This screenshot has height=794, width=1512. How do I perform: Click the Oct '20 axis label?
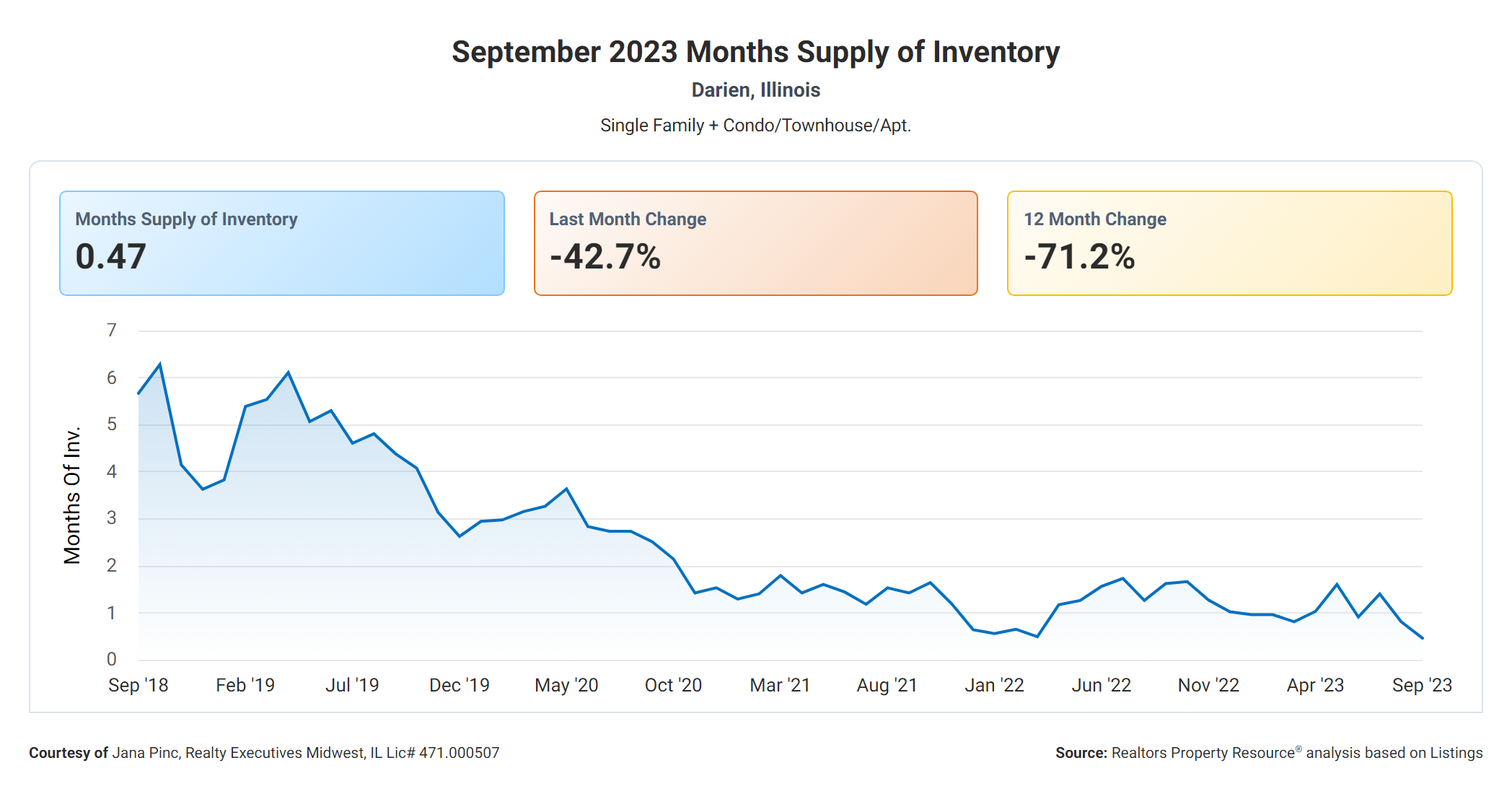pyautogui.click(x=673, y=685)
